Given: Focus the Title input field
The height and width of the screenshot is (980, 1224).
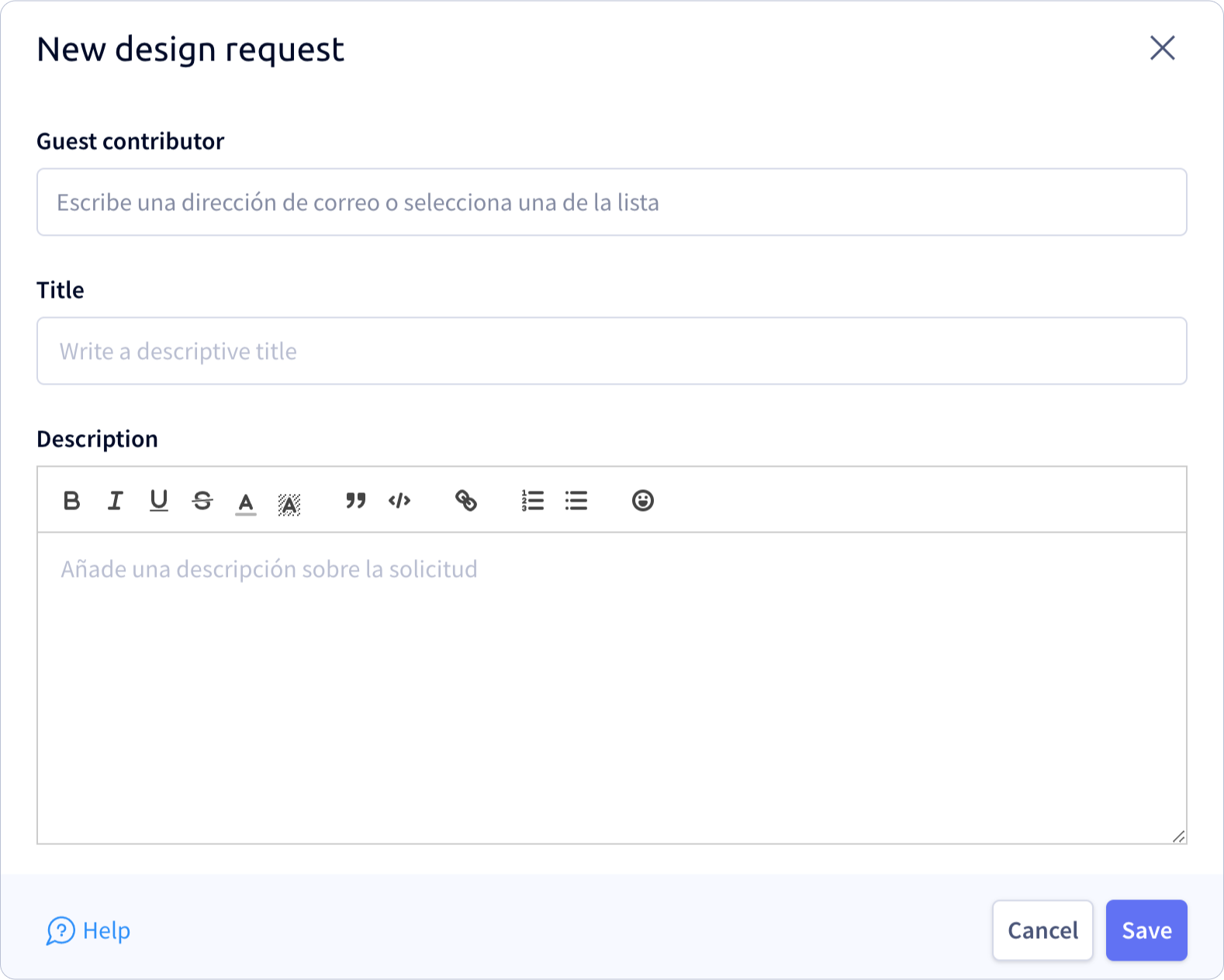Looking at the screenshot, I should pos(612,351).
